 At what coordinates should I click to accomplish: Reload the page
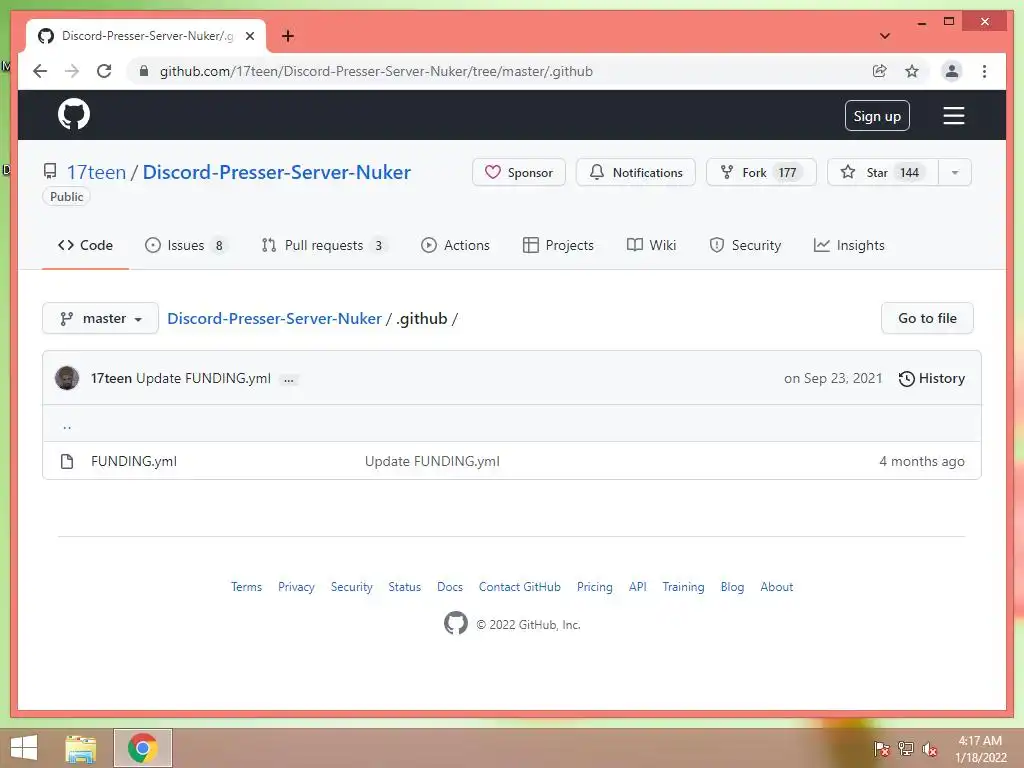point(104,71)
